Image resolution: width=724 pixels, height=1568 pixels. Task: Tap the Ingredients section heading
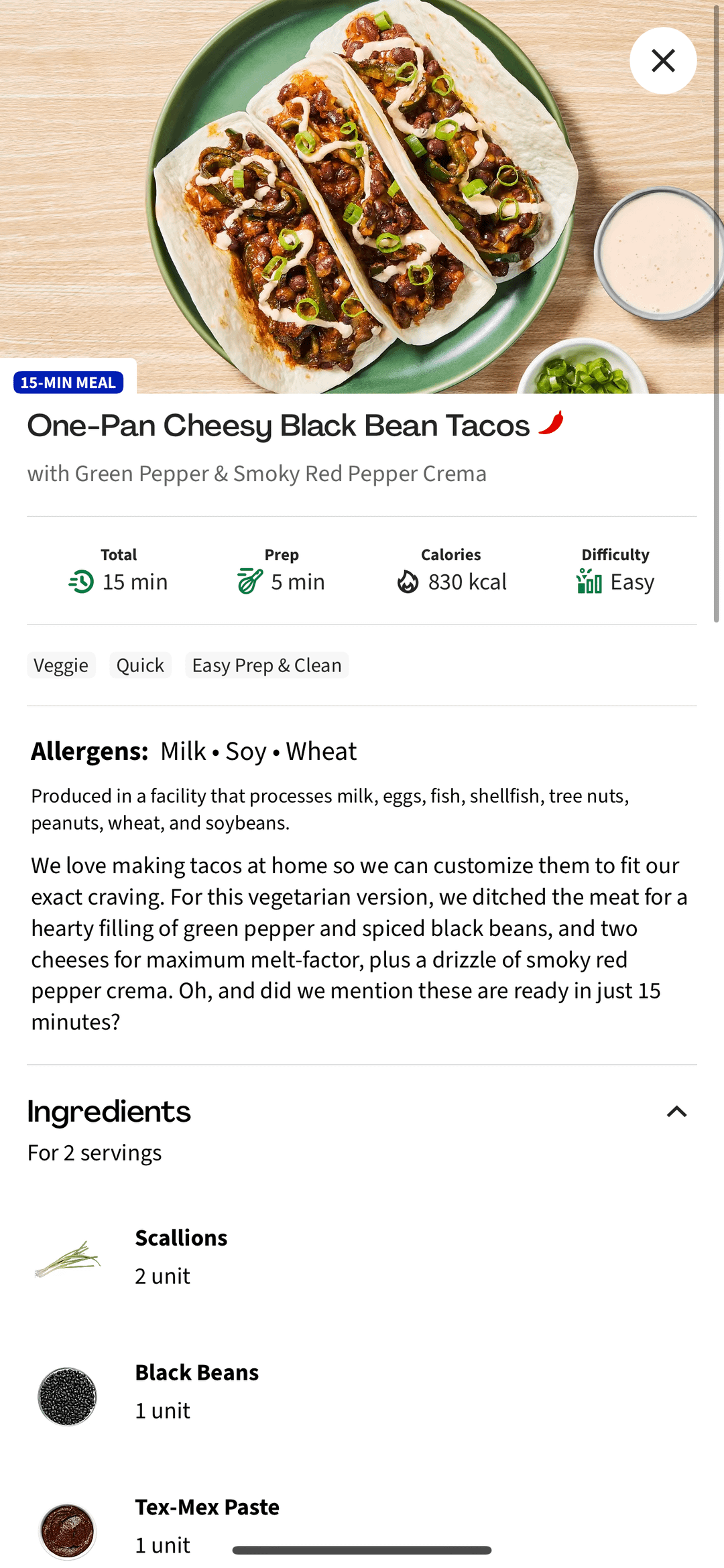(109, 1112)
